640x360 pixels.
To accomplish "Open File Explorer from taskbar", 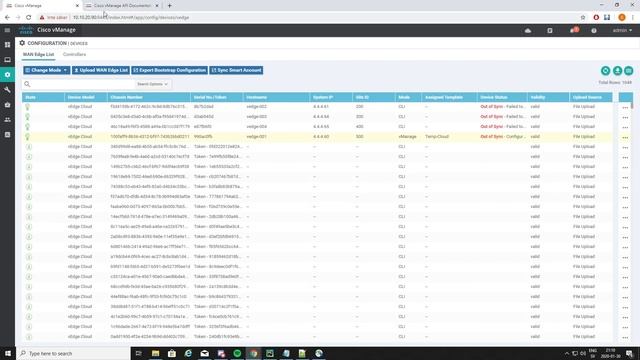I will pos(156,353).
